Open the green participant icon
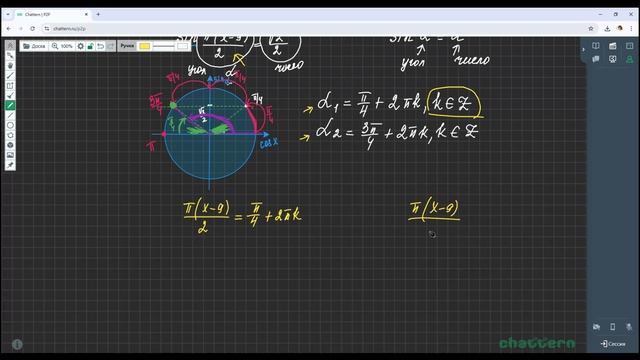 coord(630,59)
